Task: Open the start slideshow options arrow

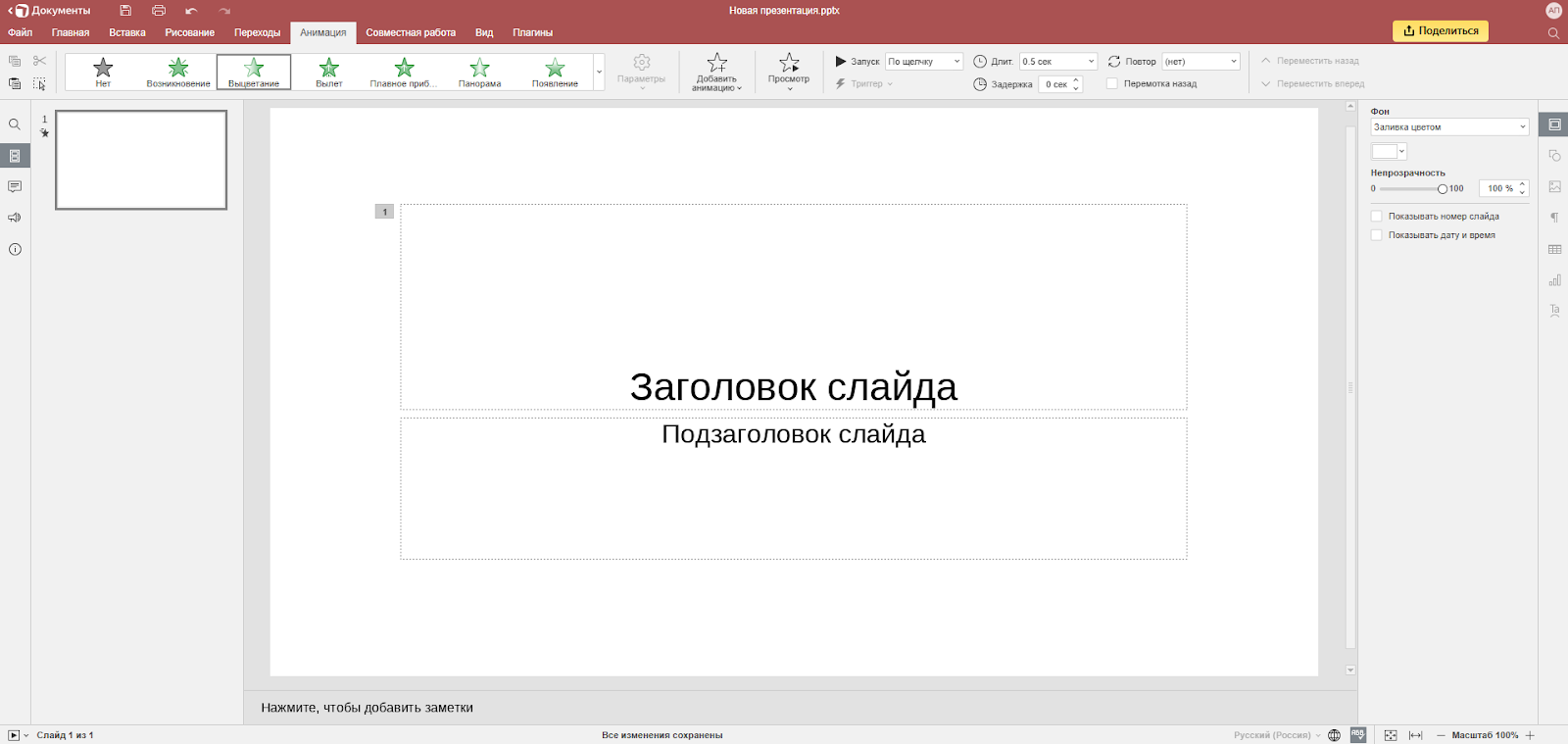Action: [26, 735]
